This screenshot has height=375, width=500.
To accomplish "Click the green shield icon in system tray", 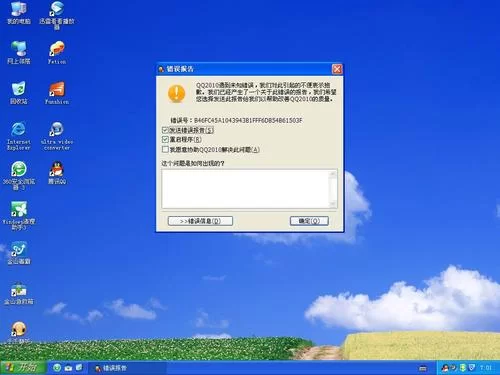I will 463,368.
